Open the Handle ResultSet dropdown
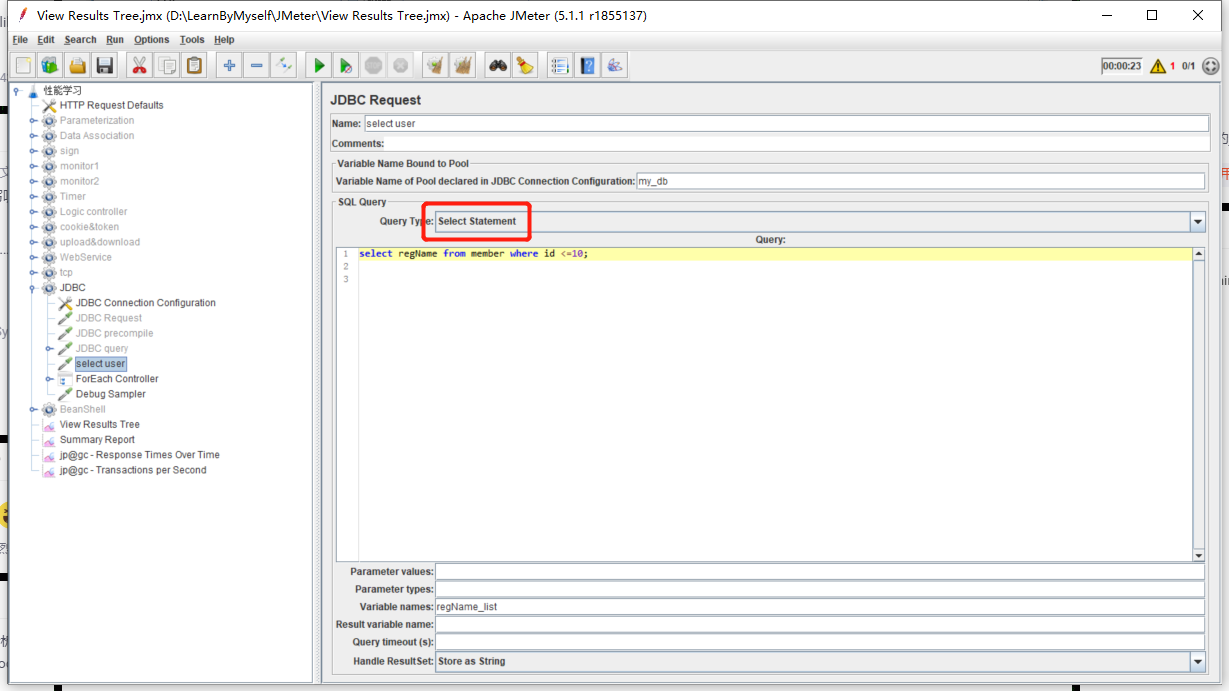 coord(1197,661)
